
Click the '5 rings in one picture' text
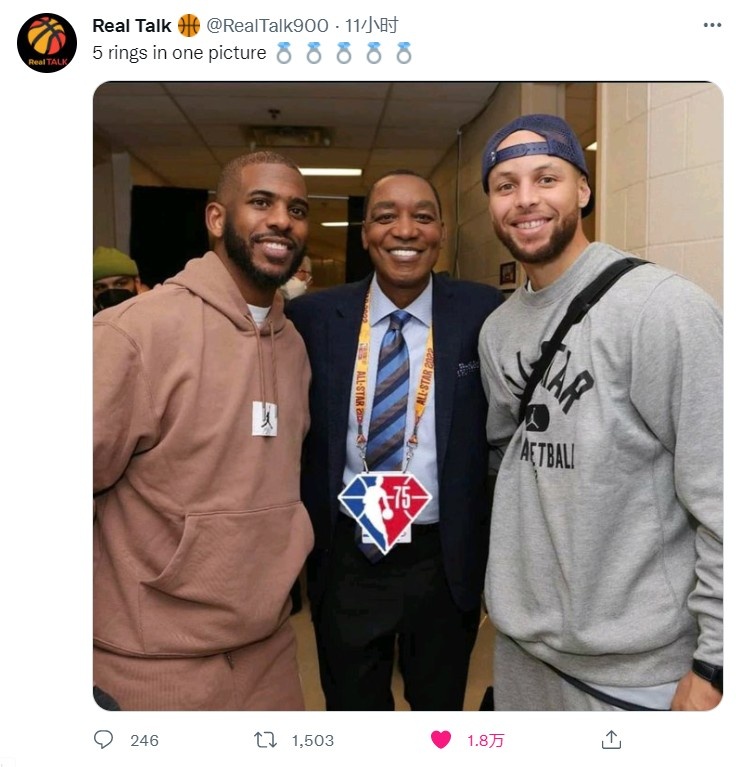[179, 53]
